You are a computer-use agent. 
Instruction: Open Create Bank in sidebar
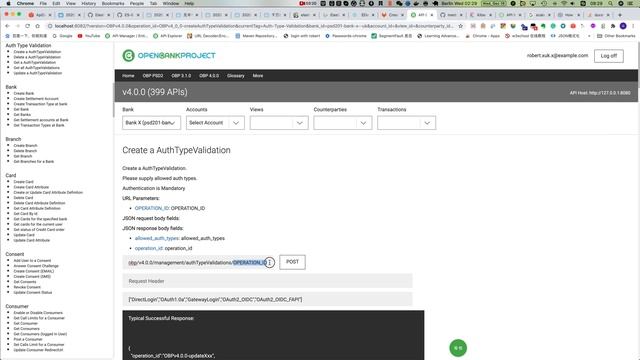click(24, 93)
